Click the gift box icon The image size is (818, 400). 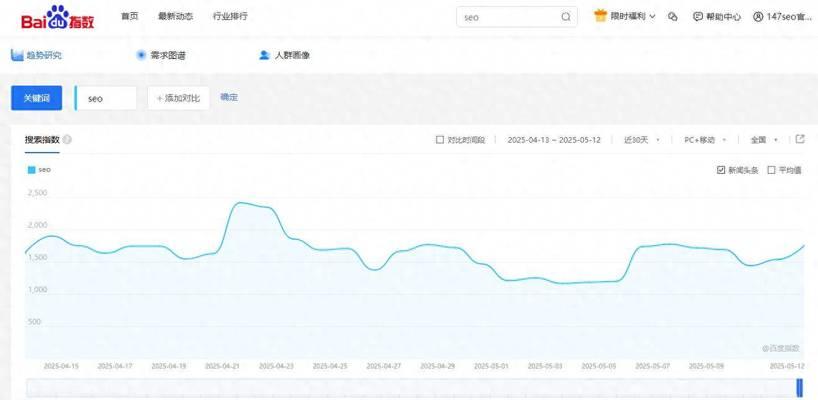pos(600,16)
